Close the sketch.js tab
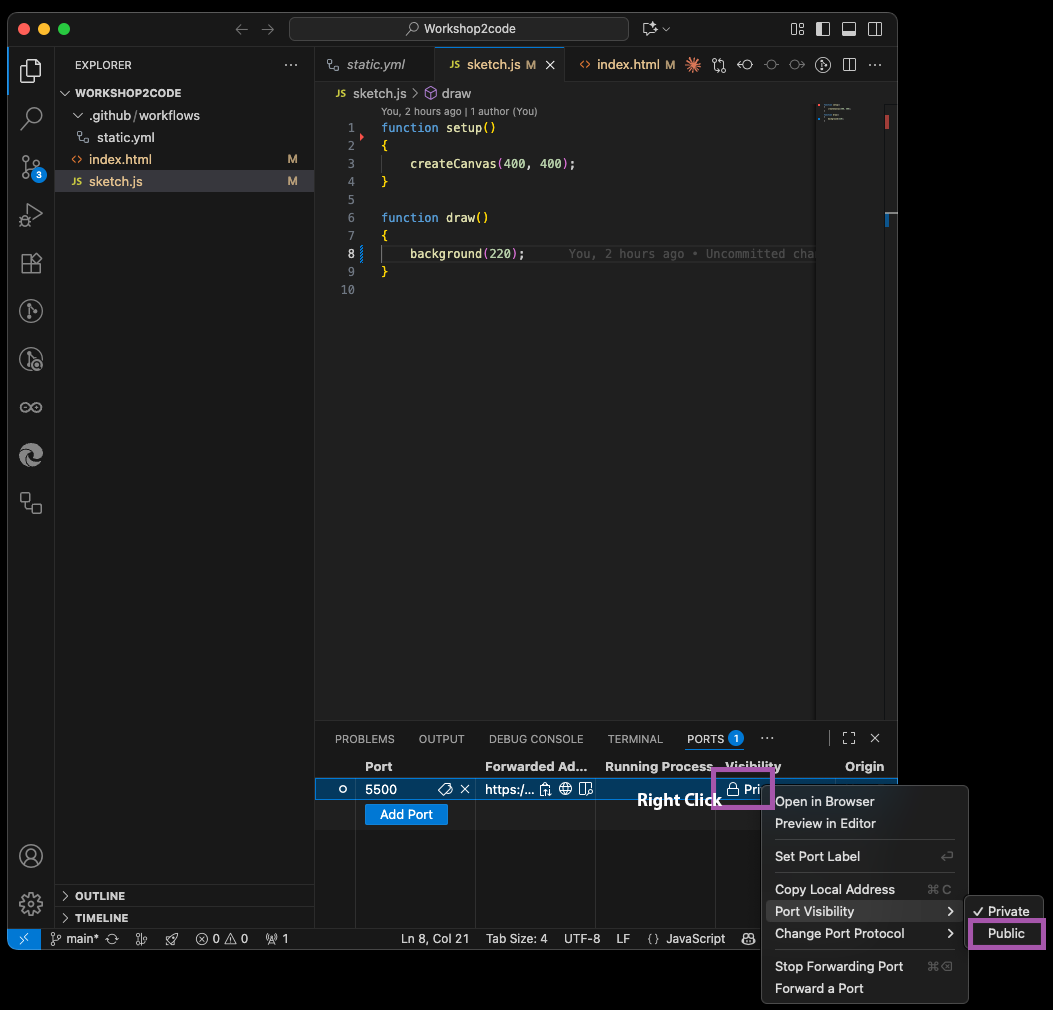1053x1010 pixels. 550,64
